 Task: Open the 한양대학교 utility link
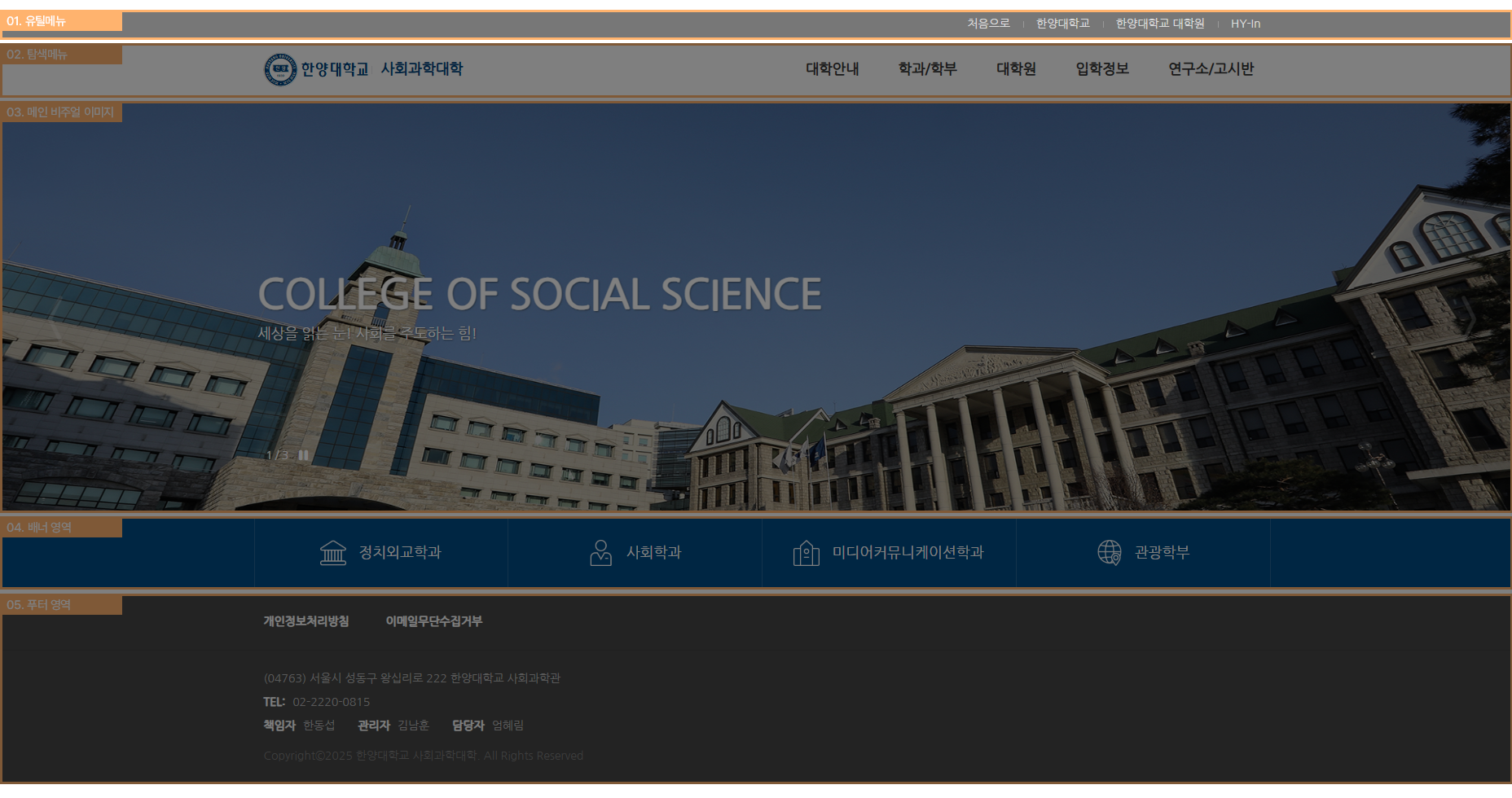pos(1062,24)
